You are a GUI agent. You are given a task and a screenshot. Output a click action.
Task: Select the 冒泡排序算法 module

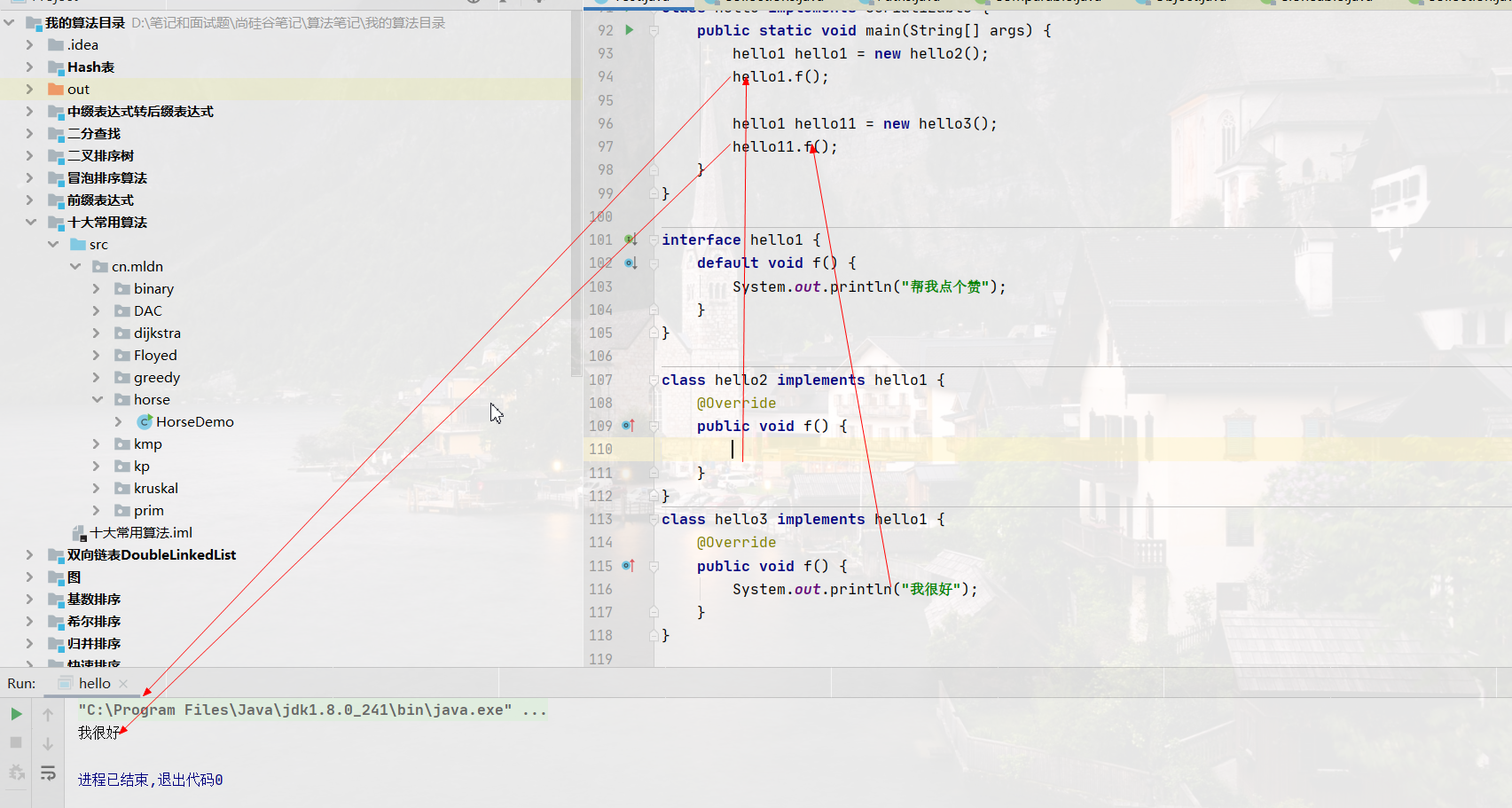click(107, 177)
